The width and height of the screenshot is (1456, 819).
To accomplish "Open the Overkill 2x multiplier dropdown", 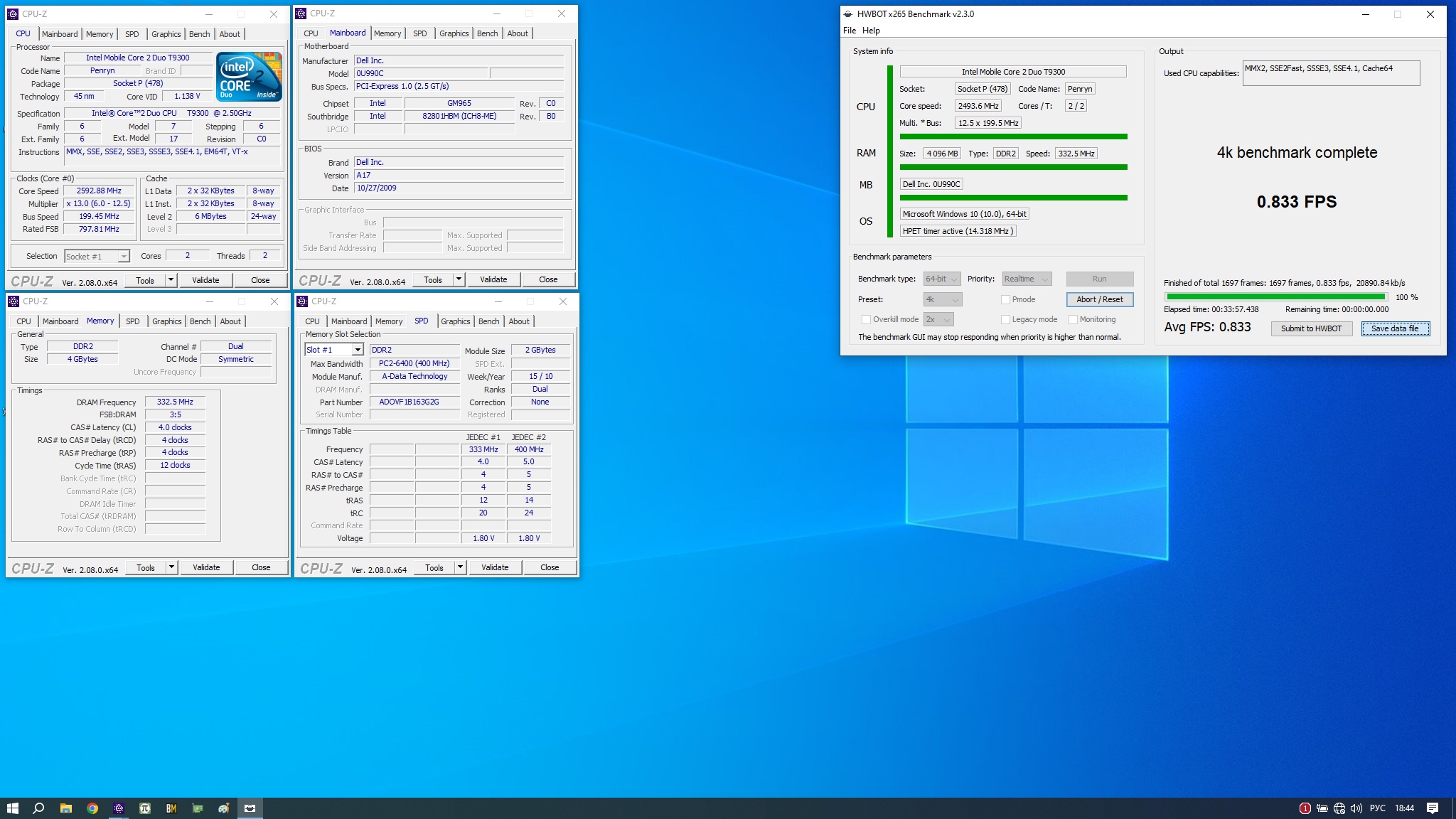I will [x=938, y=319].
